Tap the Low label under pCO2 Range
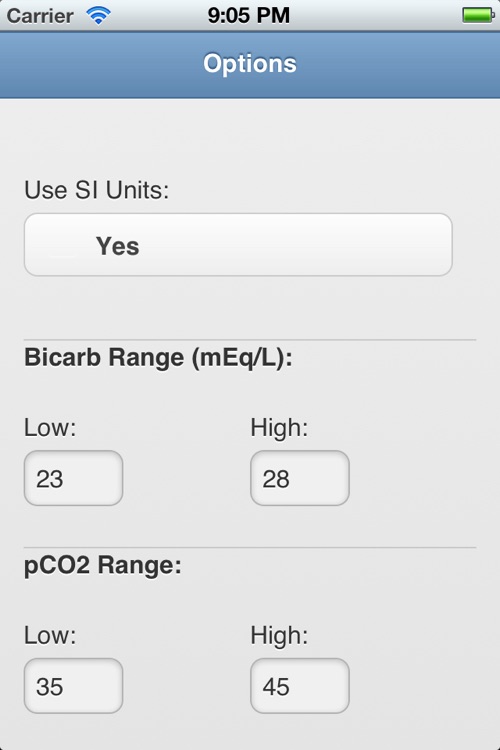This screenshot has width=500, height=750. (x=50, y=636)
